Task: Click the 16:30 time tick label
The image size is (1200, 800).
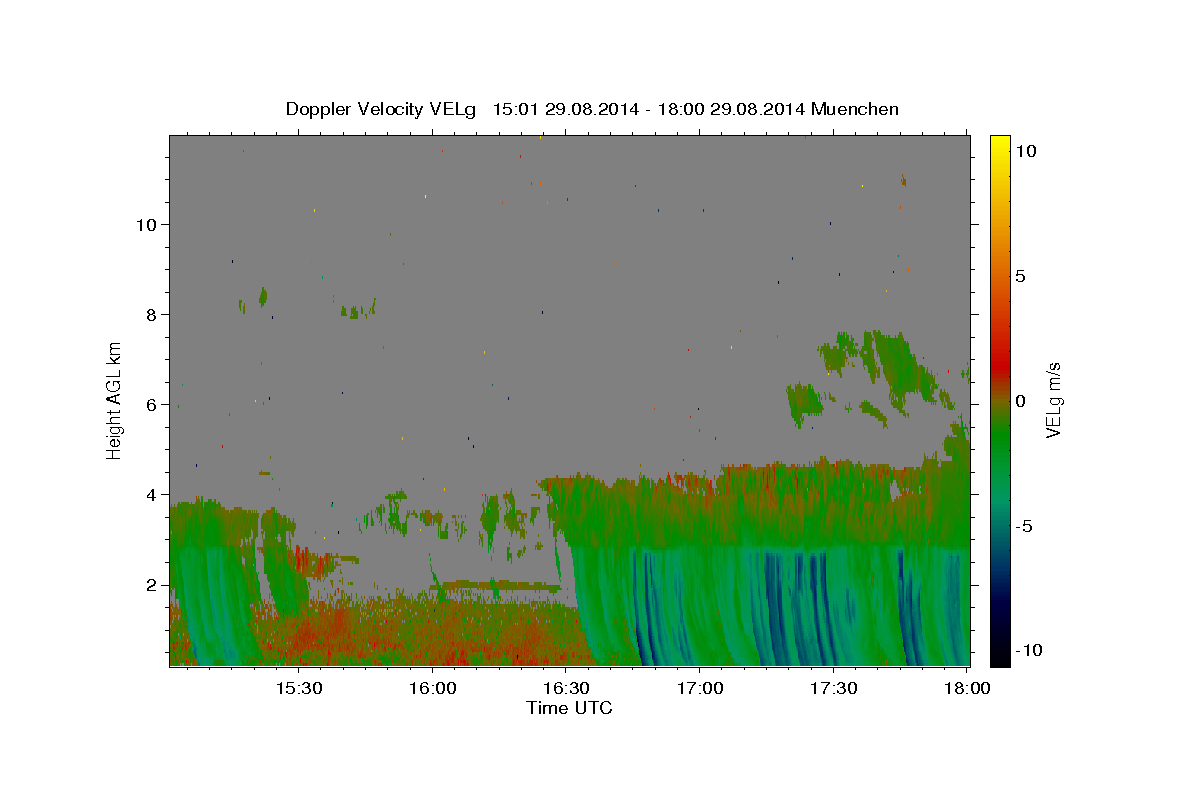Action: click(x=565, y=688)
